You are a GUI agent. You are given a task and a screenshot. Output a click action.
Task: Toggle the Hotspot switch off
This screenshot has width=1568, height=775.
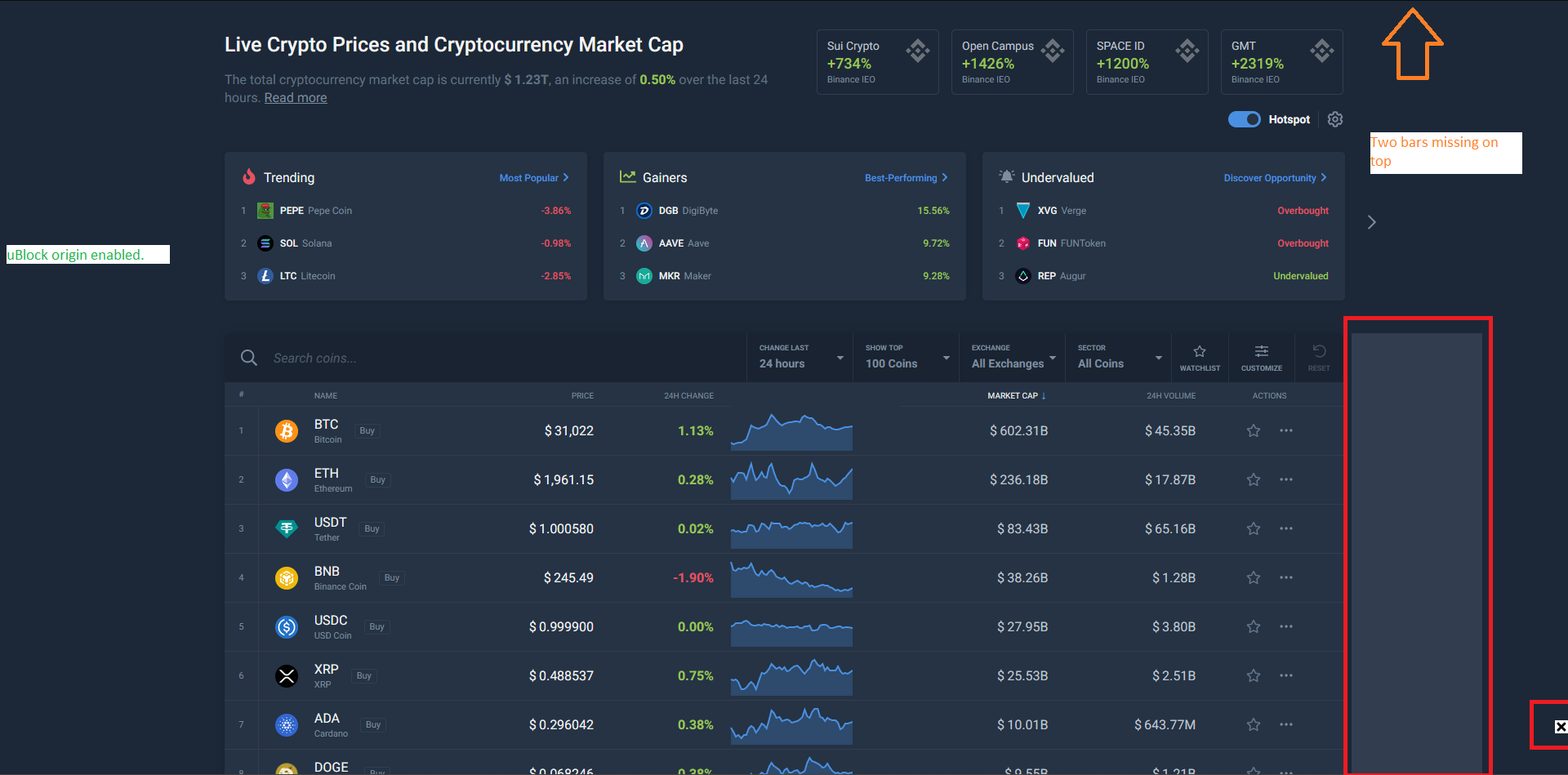coord(1243,119)
